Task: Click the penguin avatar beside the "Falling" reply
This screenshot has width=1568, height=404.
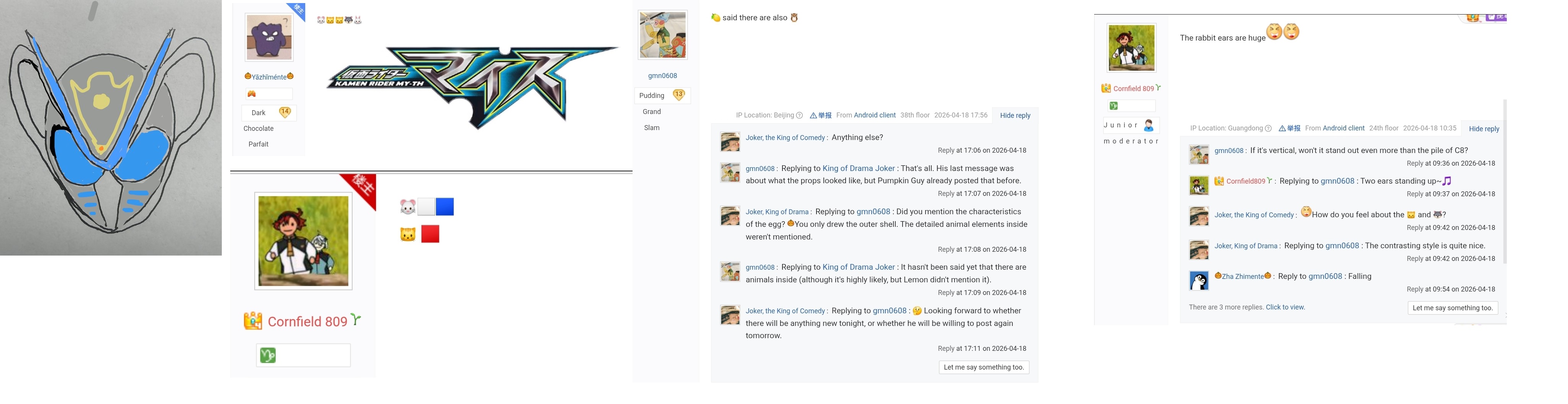Action: coord(1199,281)
